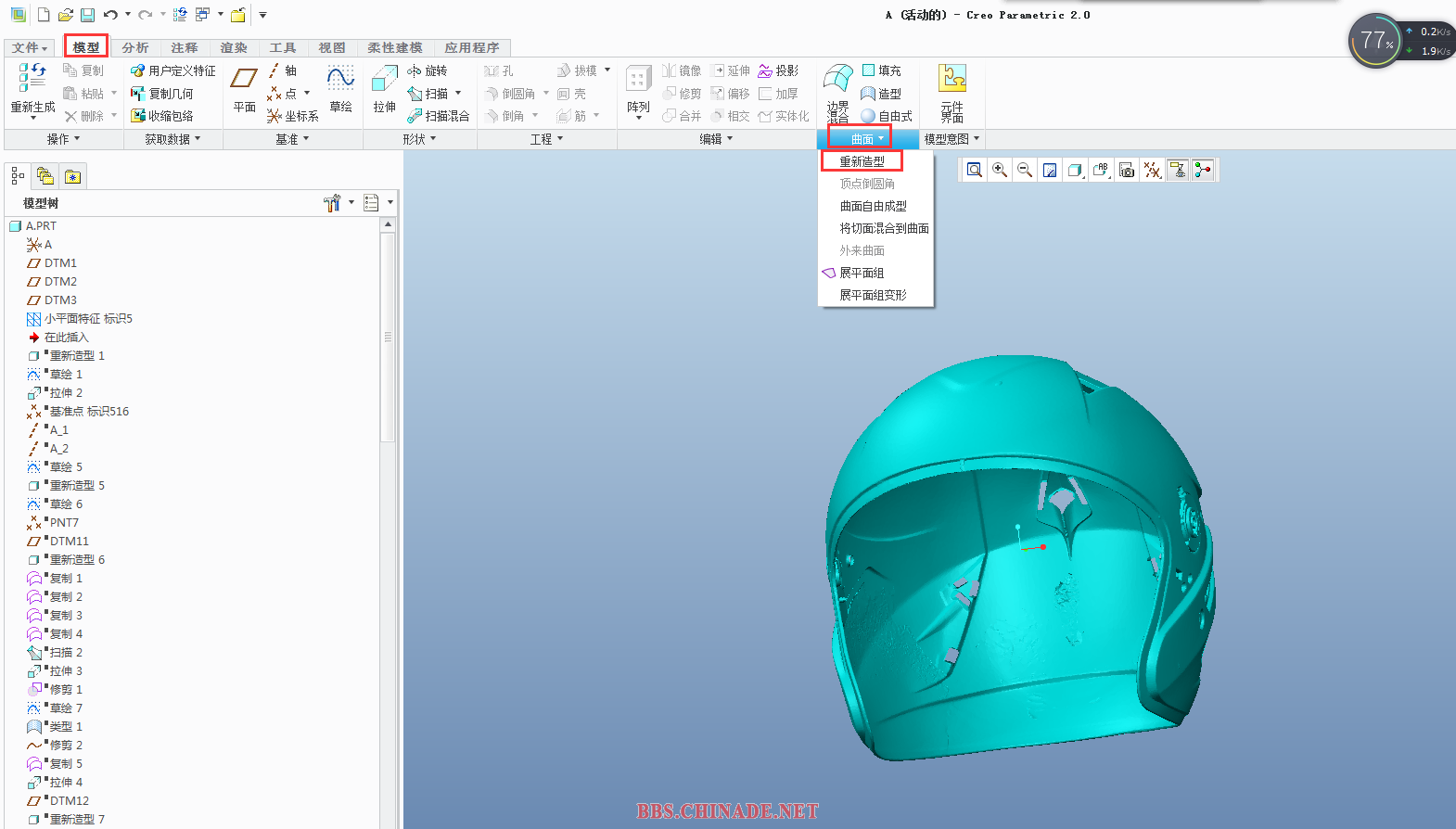Expand the 形状 shapes group

[419, 139]
